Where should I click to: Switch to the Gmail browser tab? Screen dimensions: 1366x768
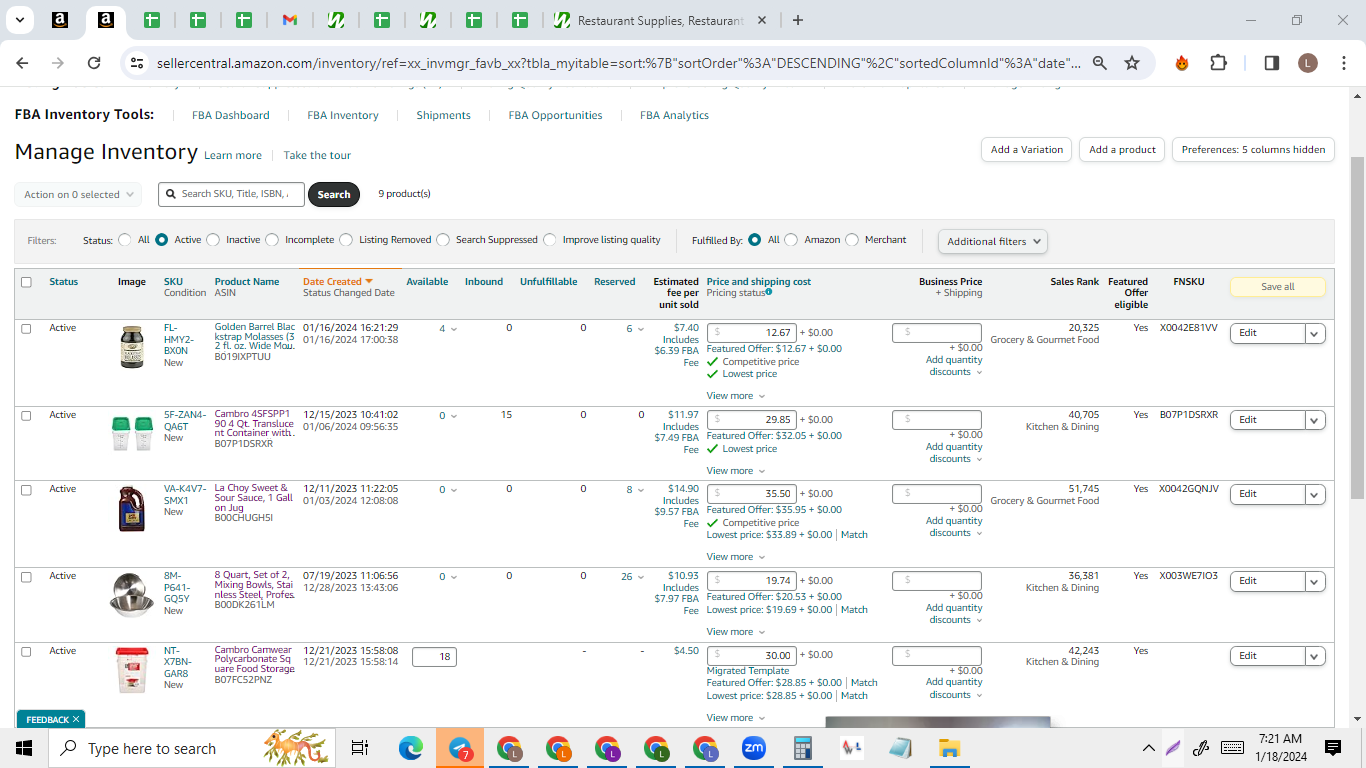tap(289, 20)
